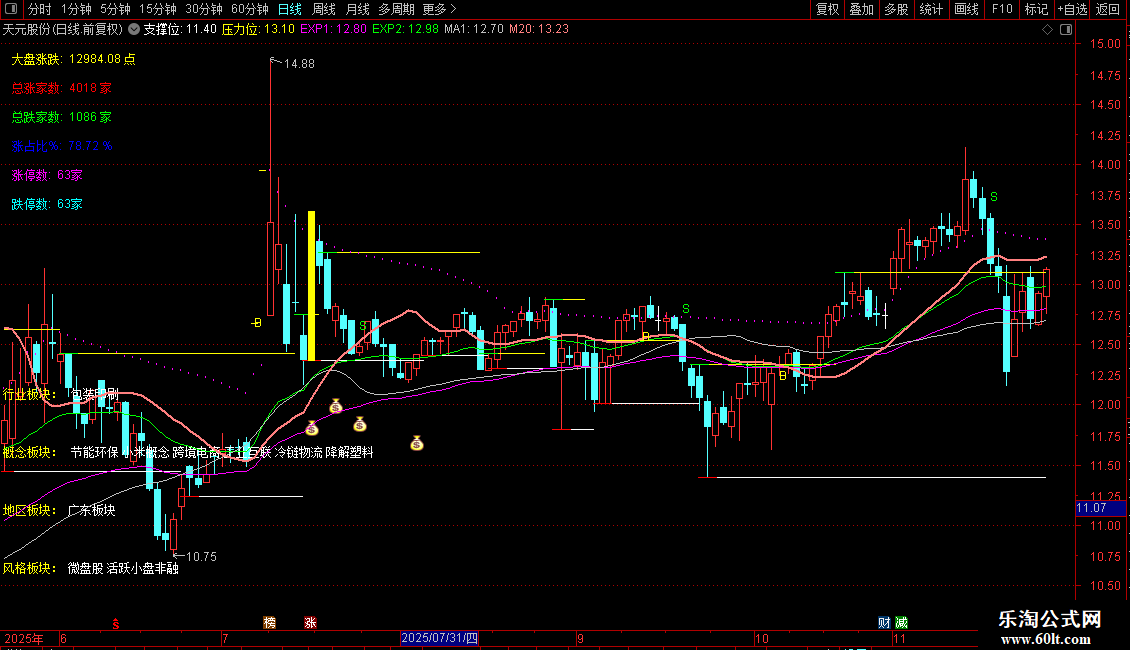Open the 多周期 multi-period view

(x=396, y=9)
